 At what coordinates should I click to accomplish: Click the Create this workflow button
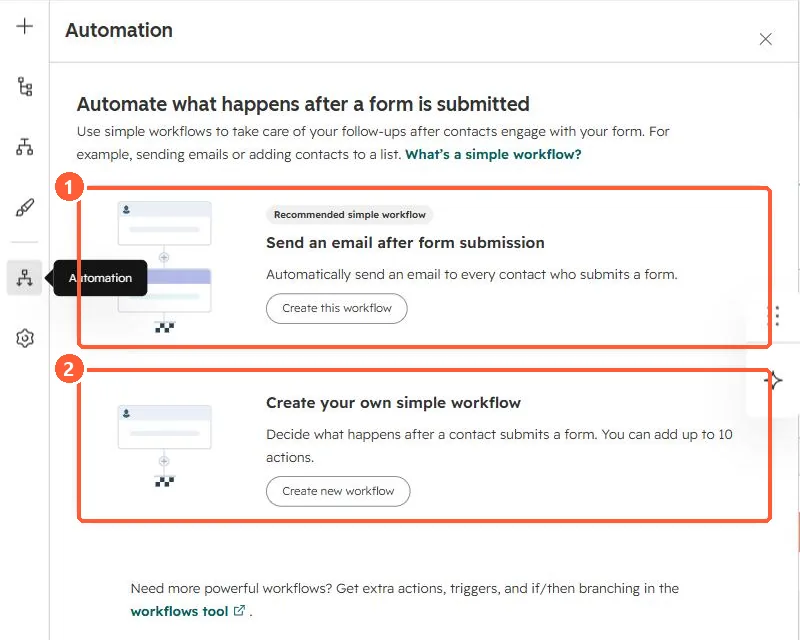coord(337,308)
